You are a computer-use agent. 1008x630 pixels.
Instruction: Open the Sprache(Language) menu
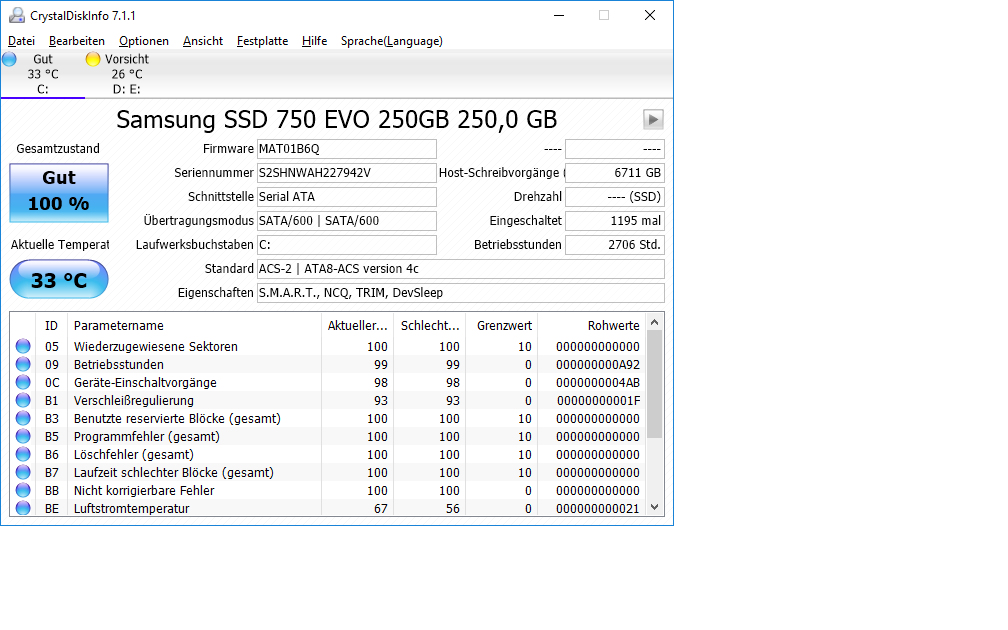click(x=392, y=41)
